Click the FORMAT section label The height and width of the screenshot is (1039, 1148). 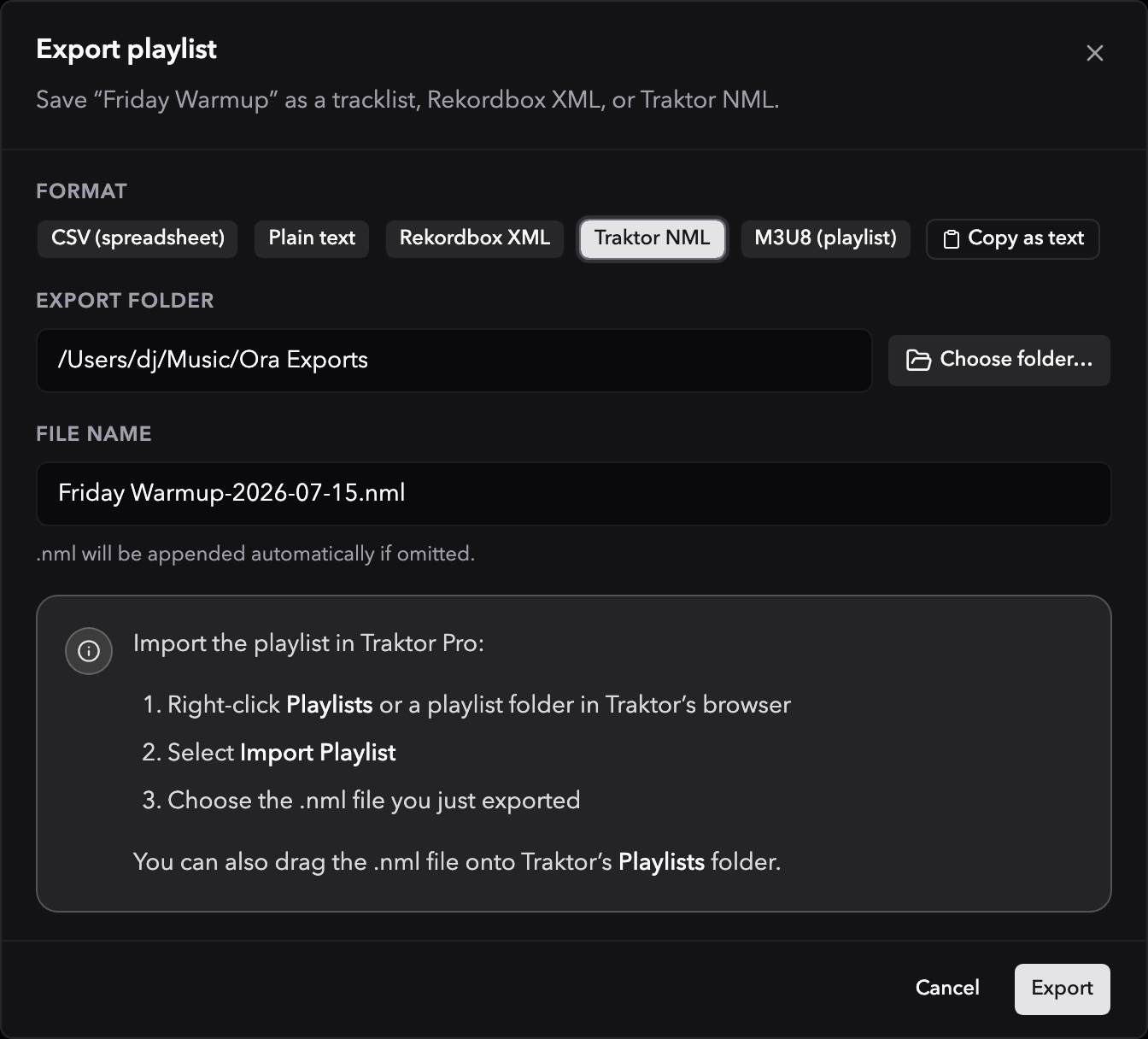click(81, 191)
